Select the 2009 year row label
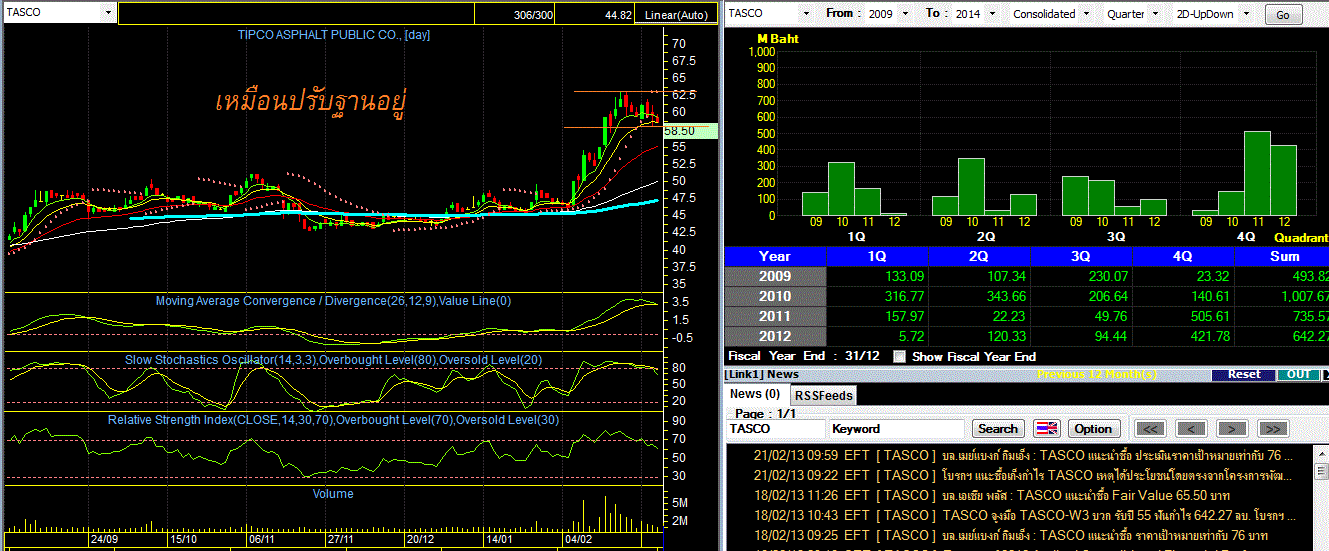Image resolution: width=1329 pixels, height=551 pixels. click(775, 276)
